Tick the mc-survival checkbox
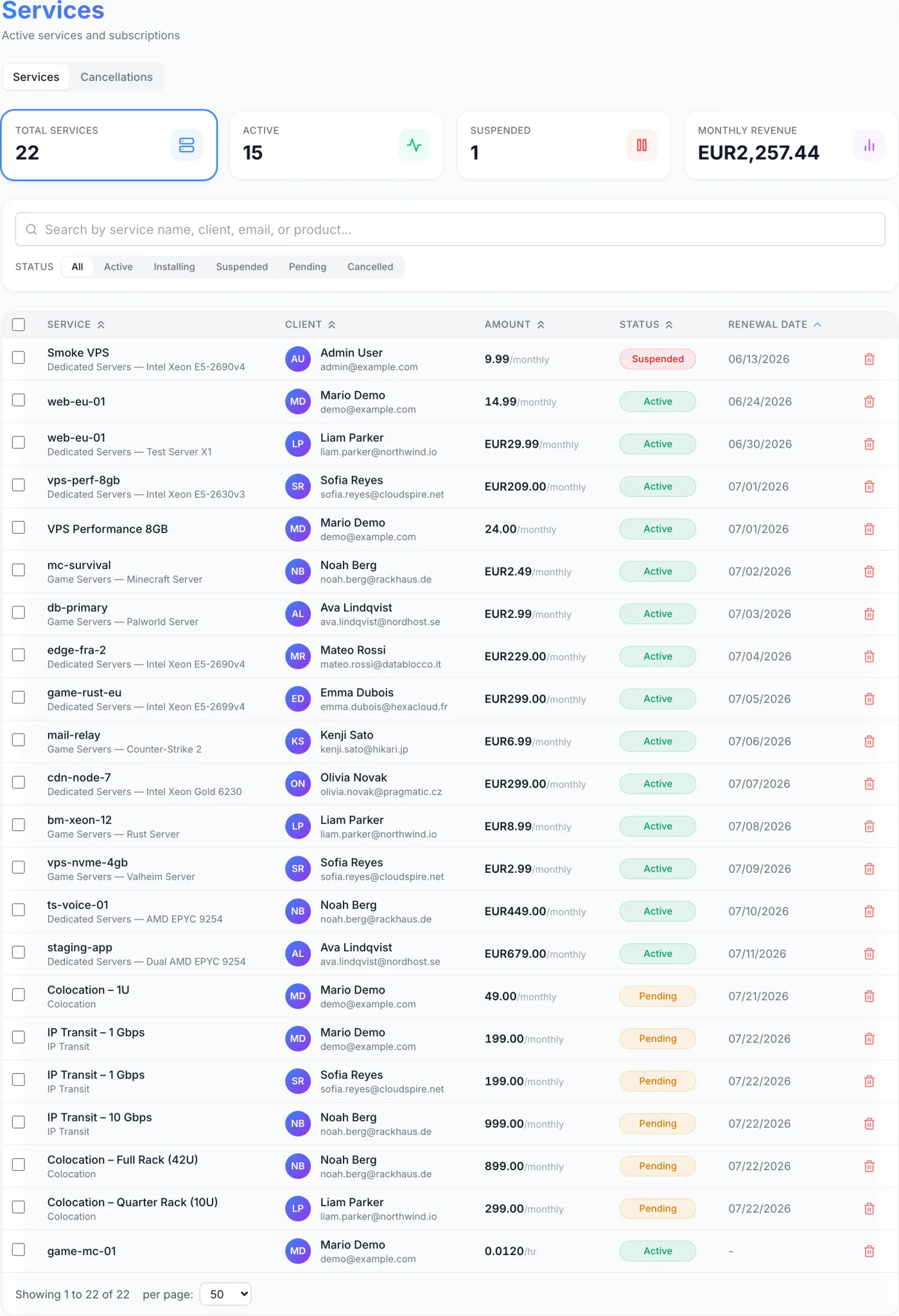The width and height of the screenshot is (899, 1316). tap(19, 570)
